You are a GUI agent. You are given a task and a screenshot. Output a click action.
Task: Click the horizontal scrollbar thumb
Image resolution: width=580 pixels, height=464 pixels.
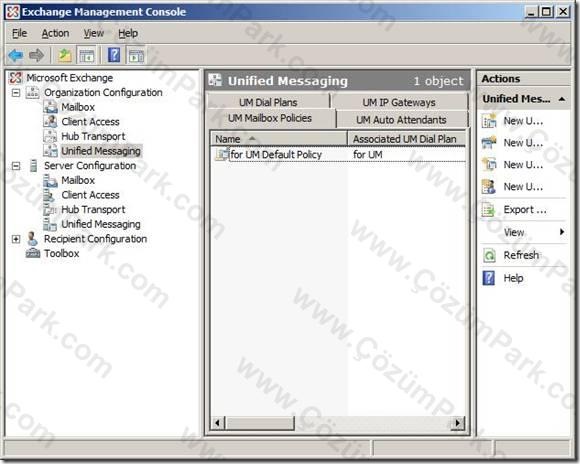coord(260,423)
